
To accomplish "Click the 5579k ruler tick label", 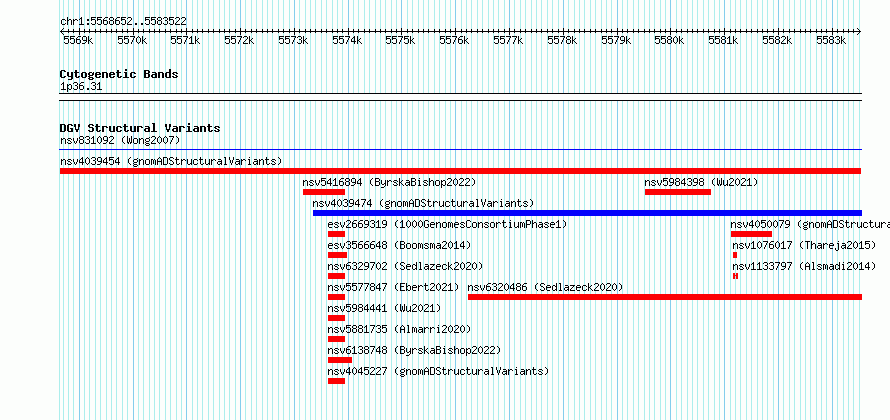I will point(616,41).
